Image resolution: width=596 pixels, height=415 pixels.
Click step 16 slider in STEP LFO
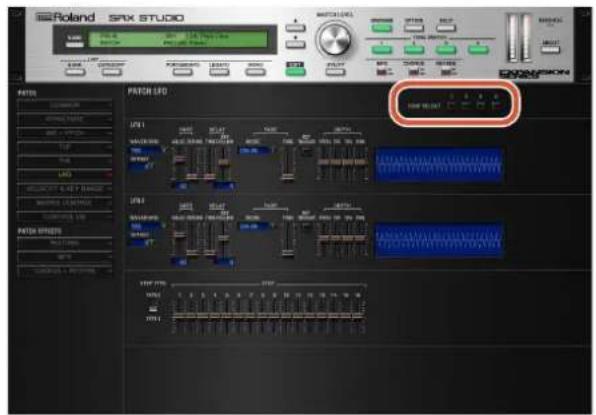point(358,315)
